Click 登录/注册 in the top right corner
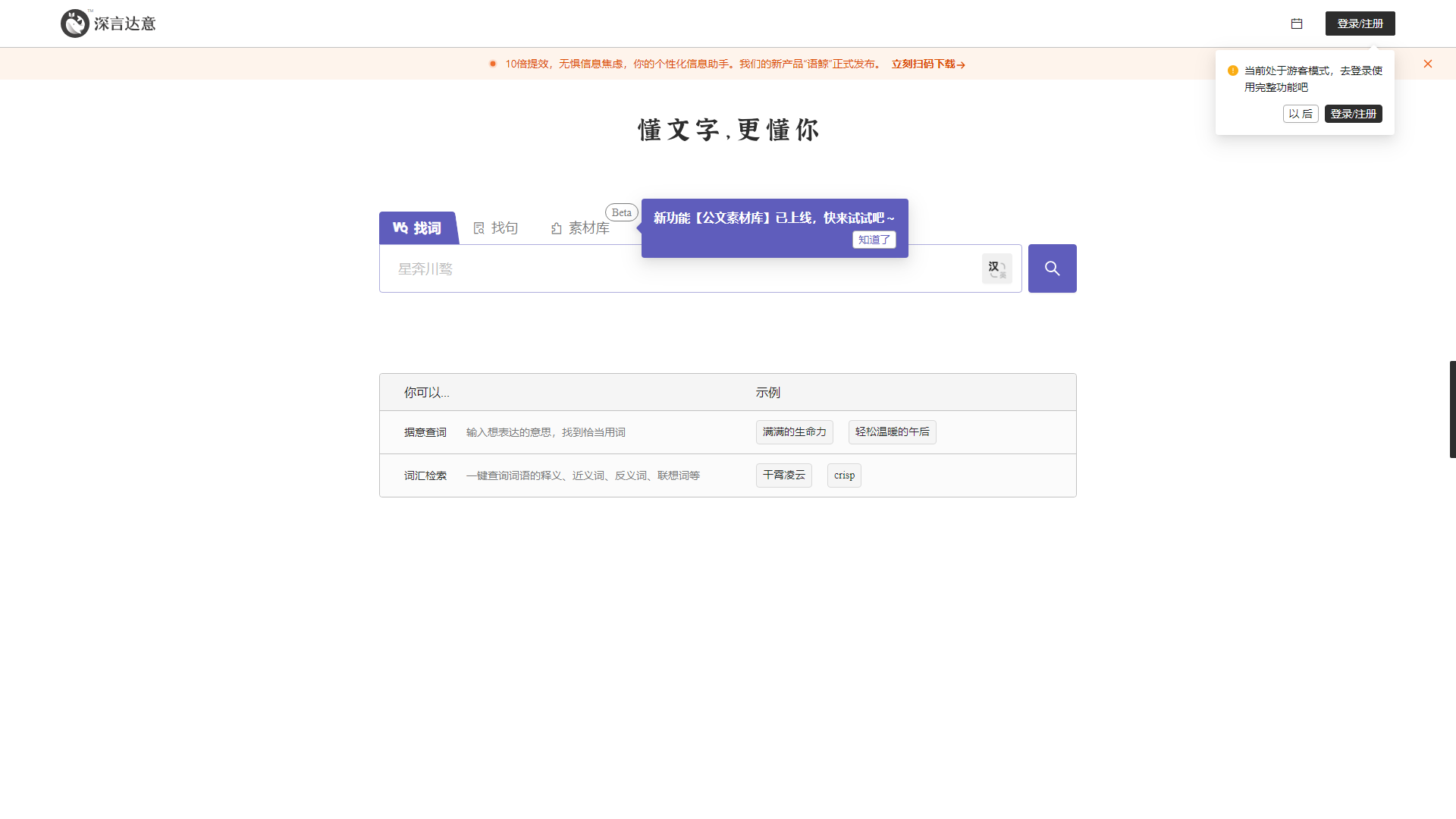This screenshot has height=819, width=1456. 1360,24
